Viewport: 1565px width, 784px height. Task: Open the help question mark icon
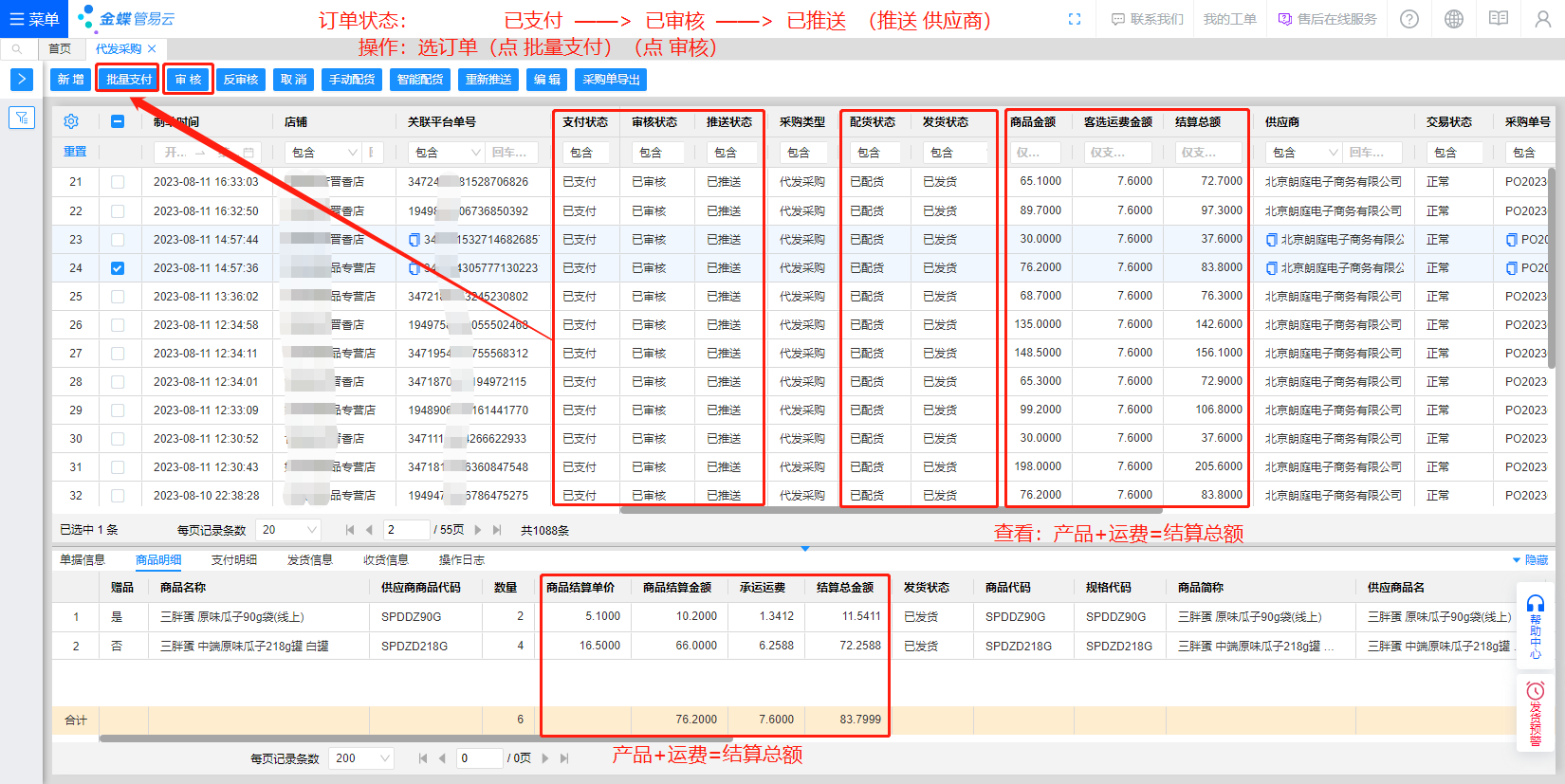click(x=1409, y=19)
